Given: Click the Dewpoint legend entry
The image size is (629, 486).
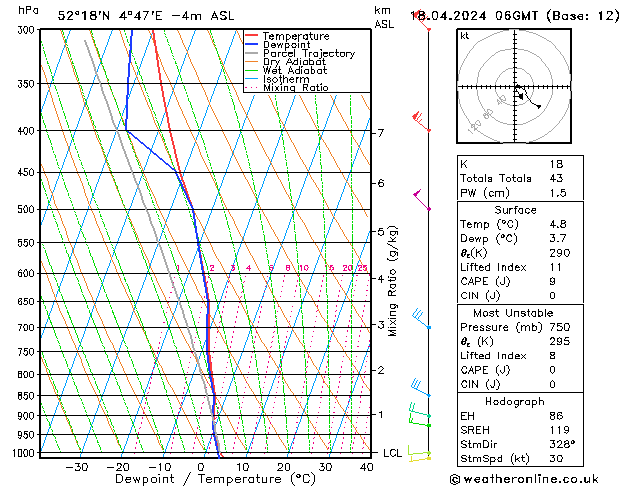Looking at the screenshot, I should point(288,45).
